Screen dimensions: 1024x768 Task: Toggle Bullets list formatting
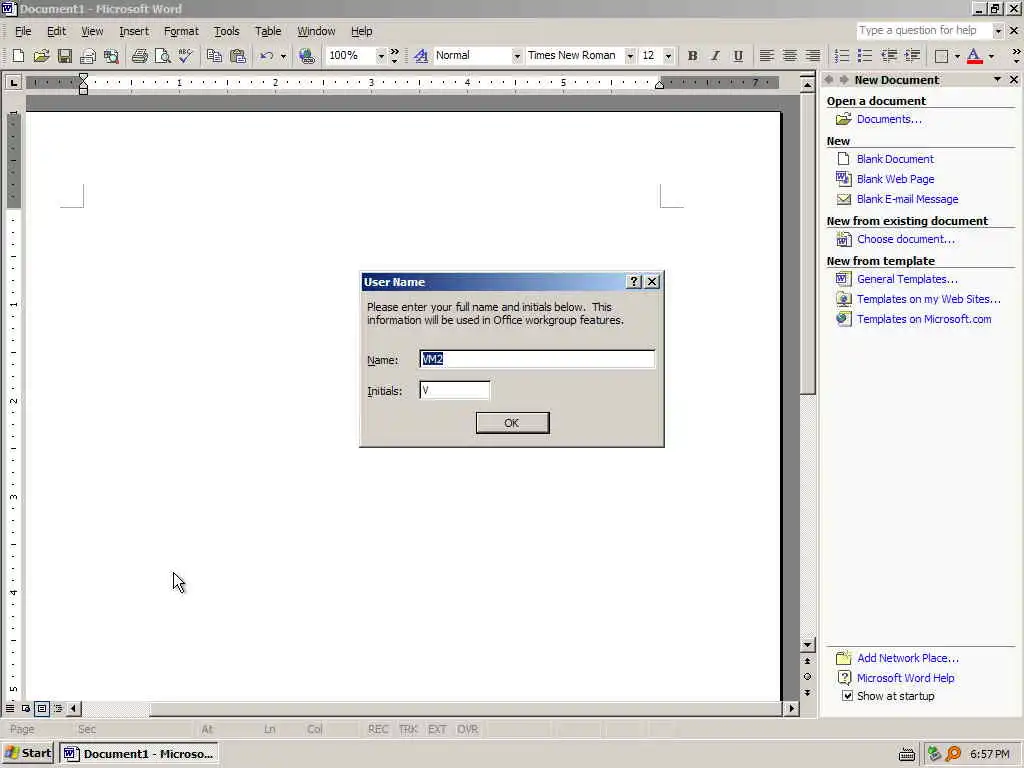(x=865, y=56)
